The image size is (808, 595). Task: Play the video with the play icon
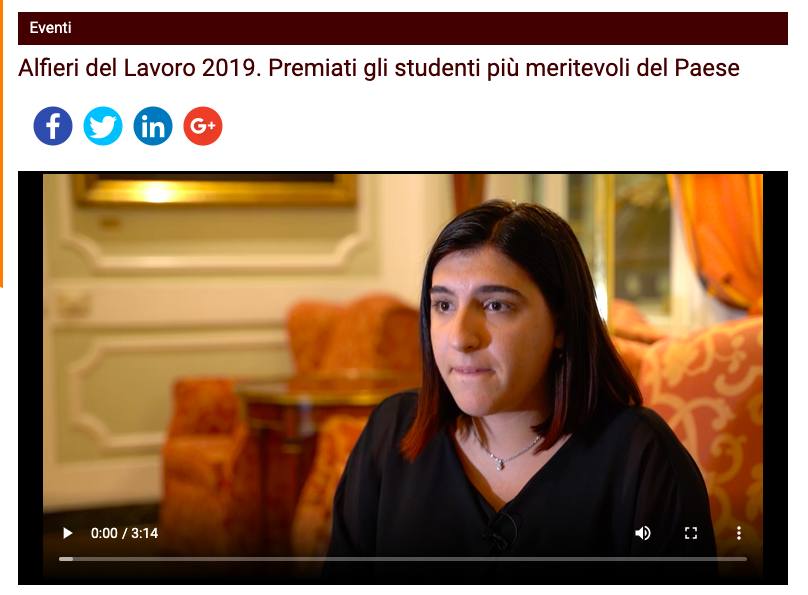click(67, 533)
